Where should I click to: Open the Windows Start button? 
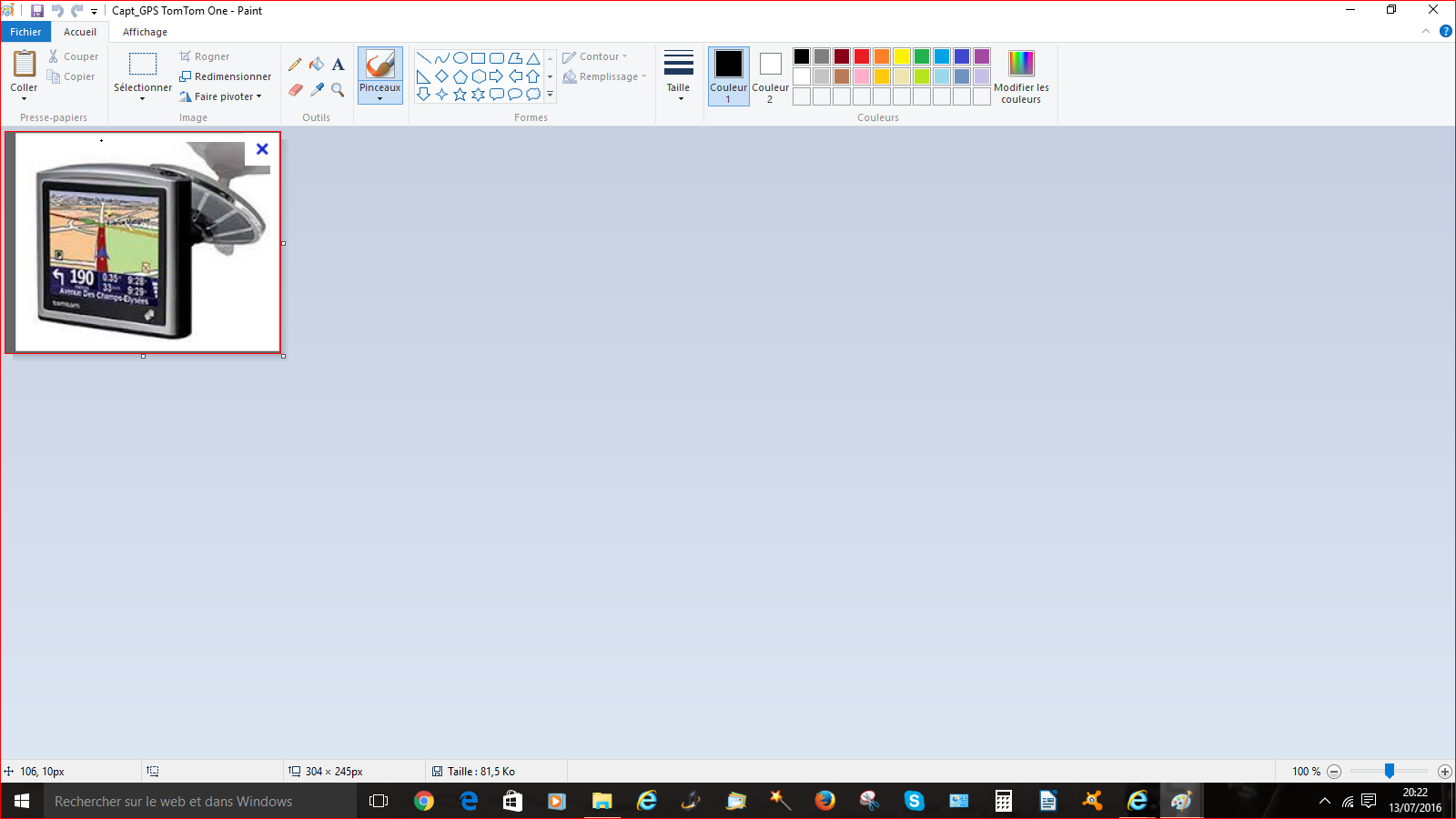click(x=22, y=801)
